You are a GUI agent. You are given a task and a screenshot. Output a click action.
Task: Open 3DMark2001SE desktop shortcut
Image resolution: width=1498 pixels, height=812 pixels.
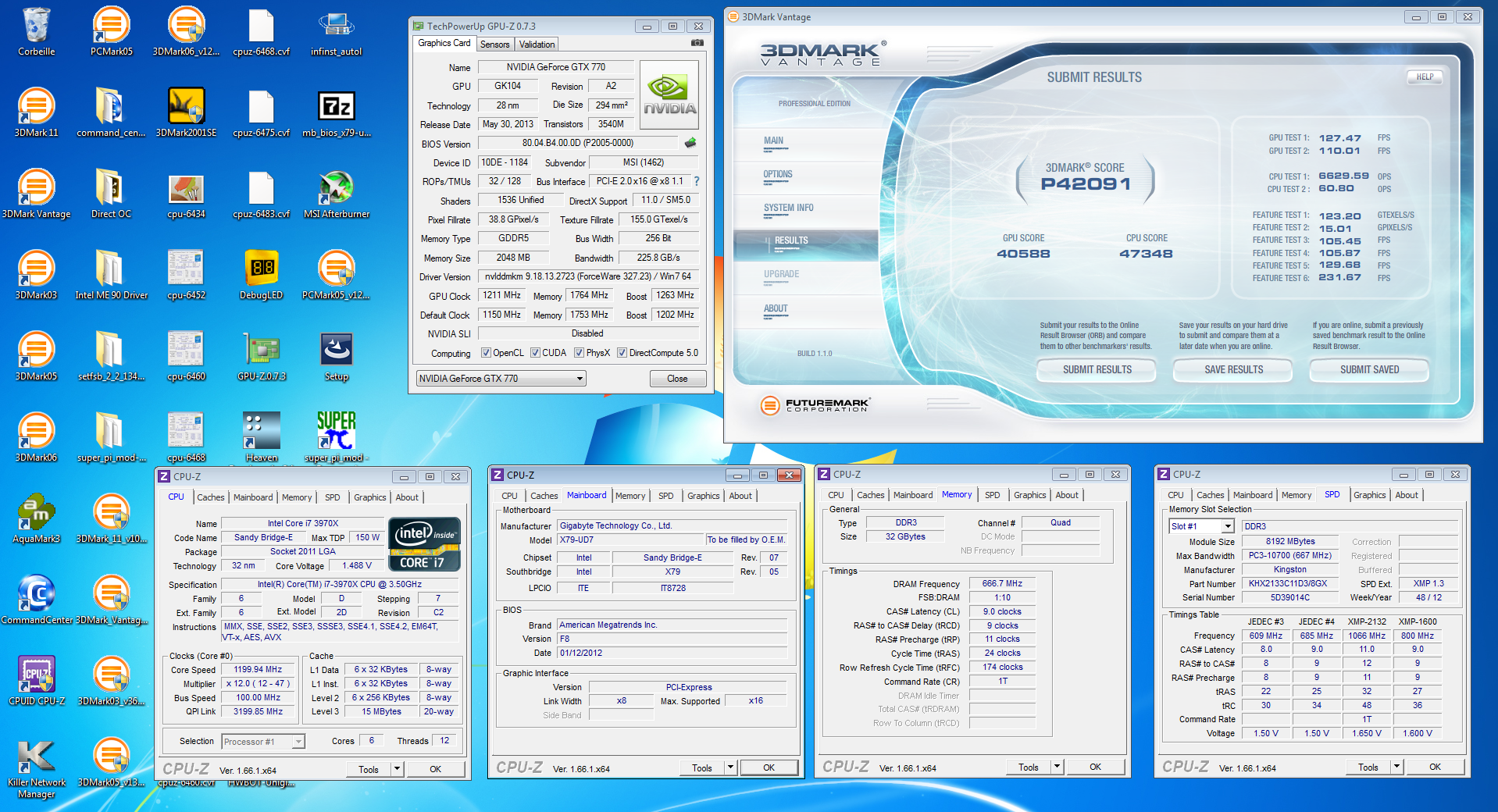pos(186,112)
